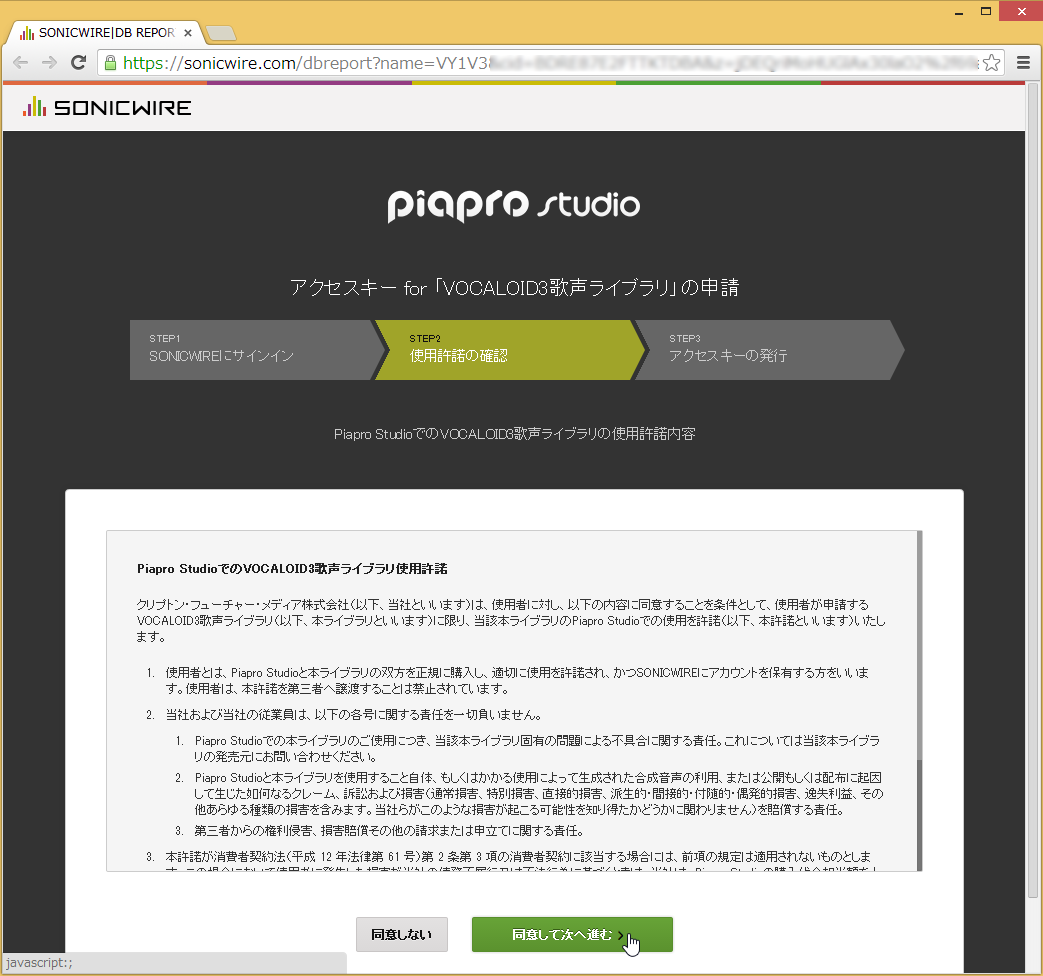This screenshot has width=1043, height=976.
Task: Click the browser page vertical scrollbar
Action: coord(1033,500)
